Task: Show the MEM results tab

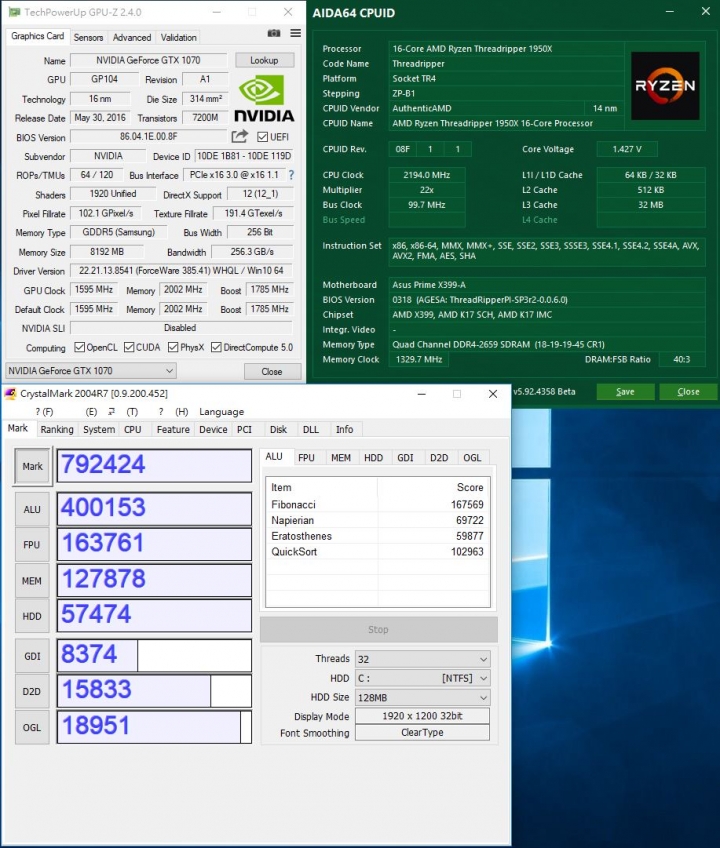Action: click(341, 458)
